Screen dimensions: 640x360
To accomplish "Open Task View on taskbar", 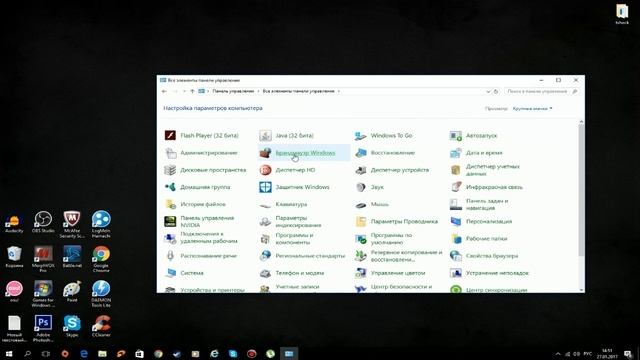I will 46,353.
